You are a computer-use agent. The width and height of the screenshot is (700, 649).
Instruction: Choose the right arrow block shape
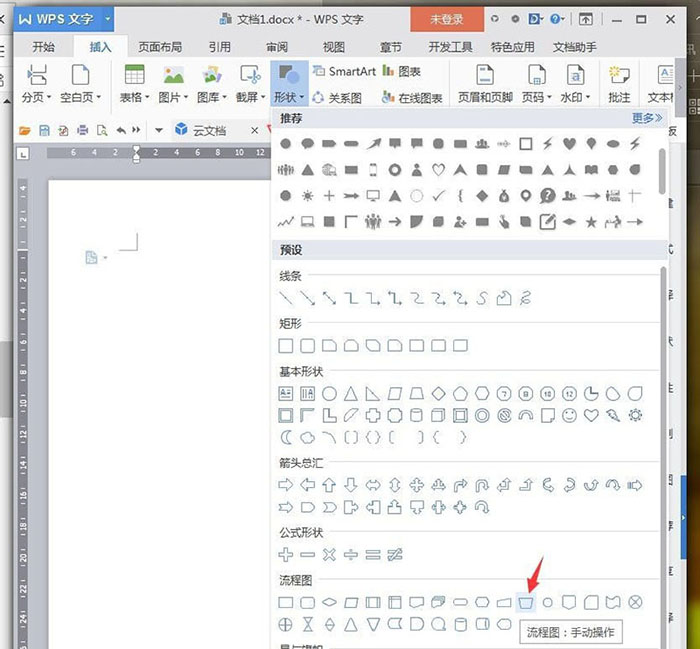pos(286,485)
